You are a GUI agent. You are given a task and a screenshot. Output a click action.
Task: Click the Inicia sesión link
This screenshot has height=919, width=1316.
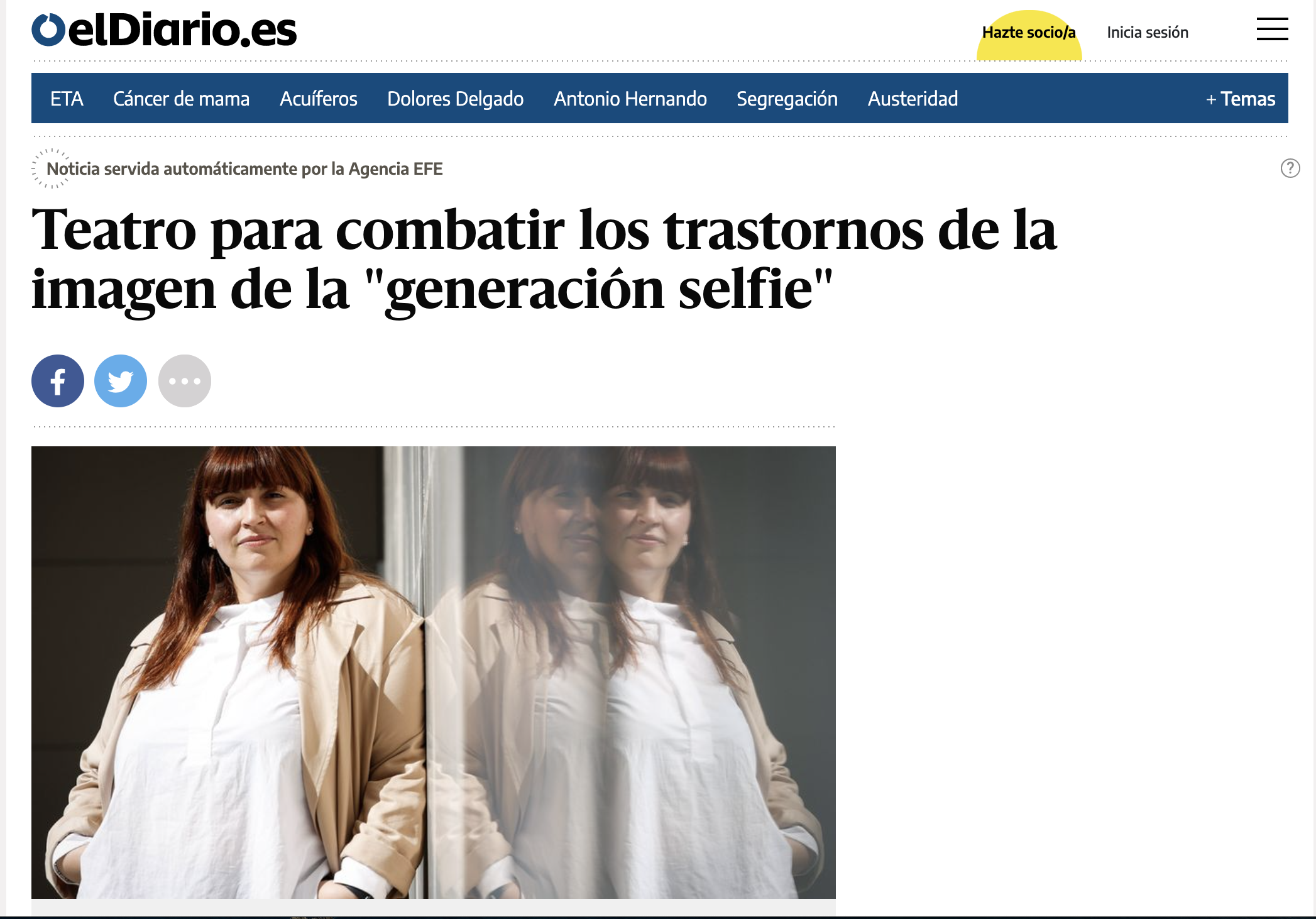[x=1148, y=32]
